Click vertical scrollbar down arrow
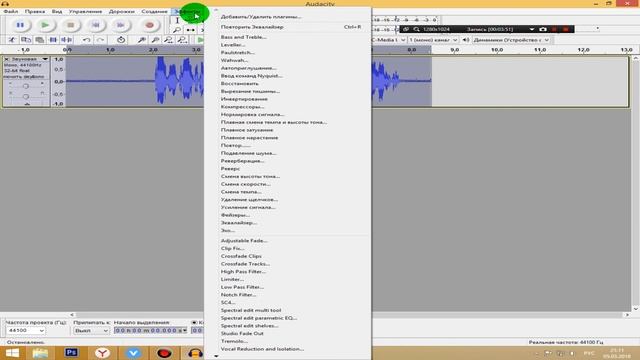640x360 pixels. [636, 309]
